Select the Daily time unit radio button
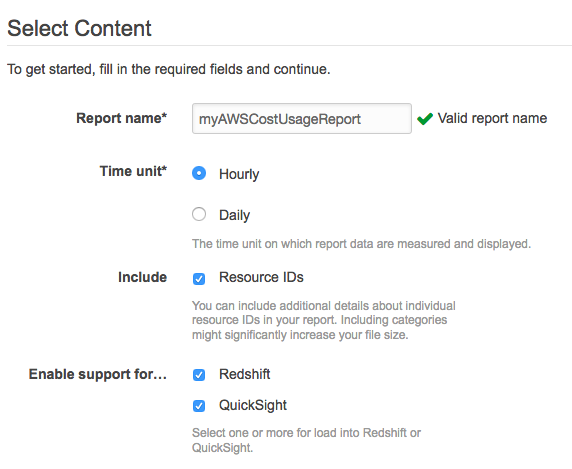572x469 pixels. [199, 214]
